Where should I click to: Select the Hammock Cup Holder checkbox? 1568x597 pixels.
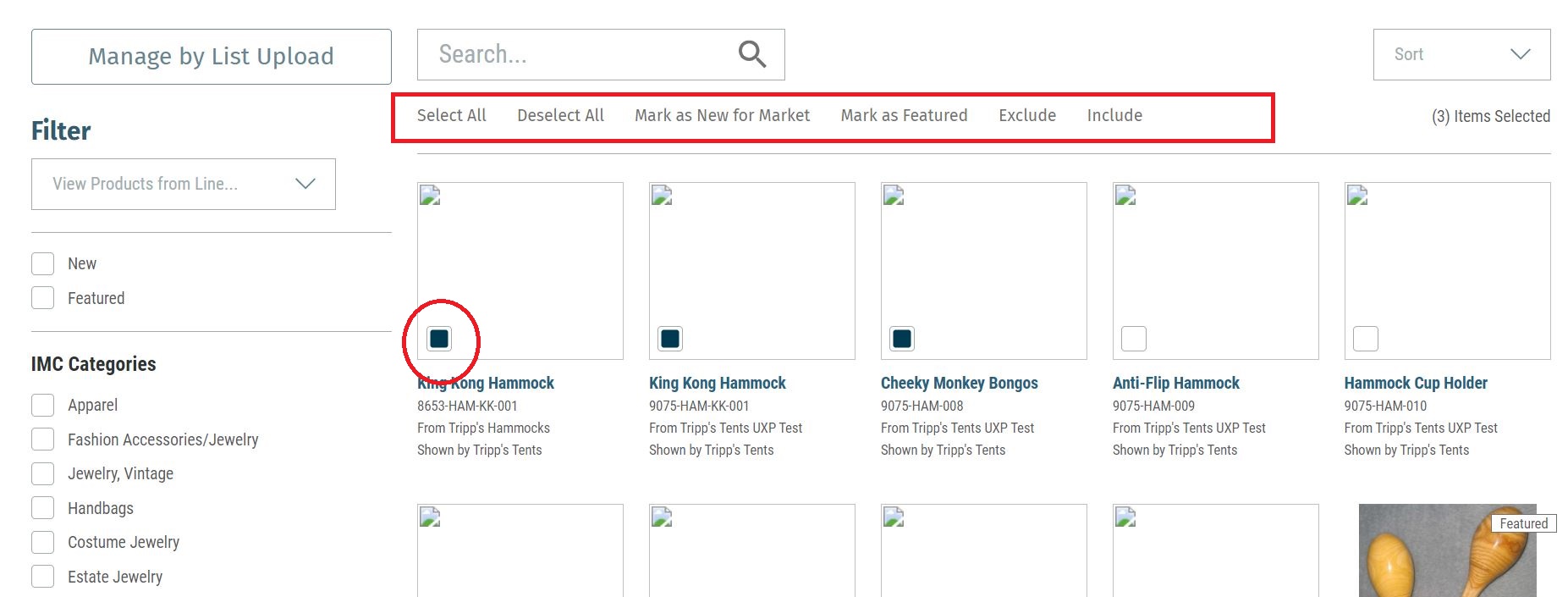(1366, 339)
